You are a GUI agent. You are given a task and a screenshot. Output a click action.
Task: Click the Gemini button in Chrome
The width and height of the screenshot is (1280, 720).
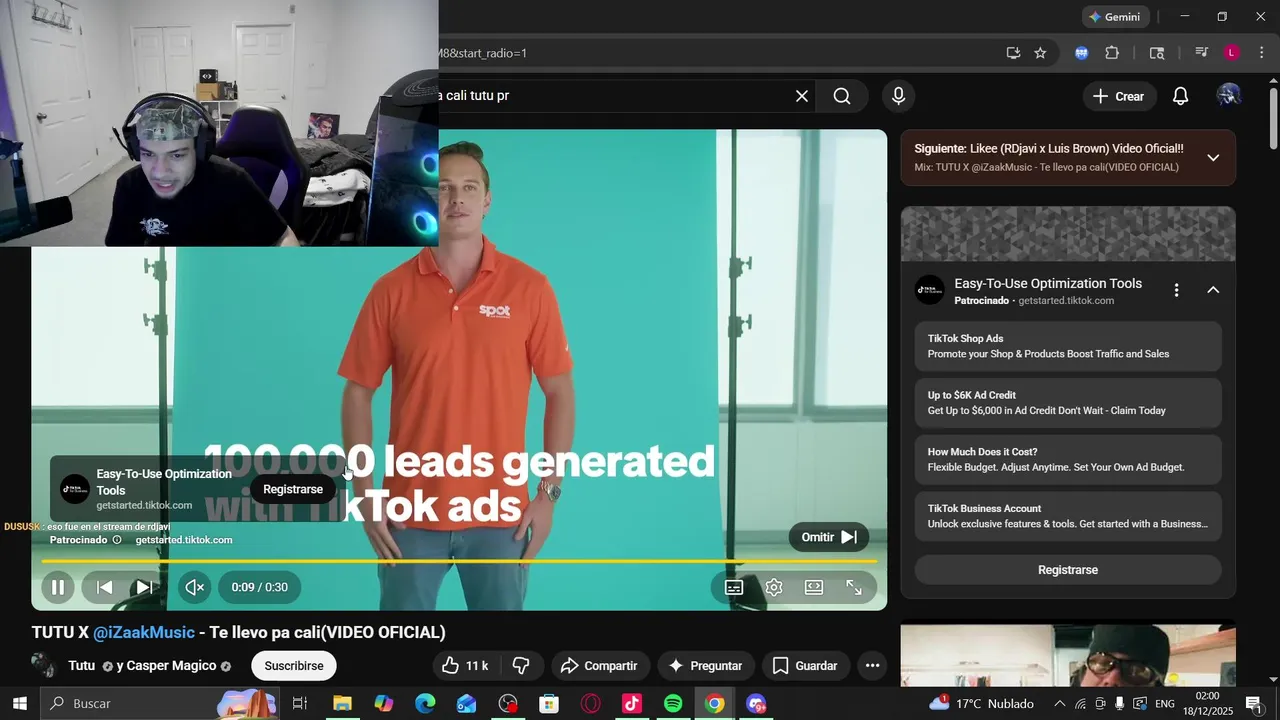coord(1115,17)
